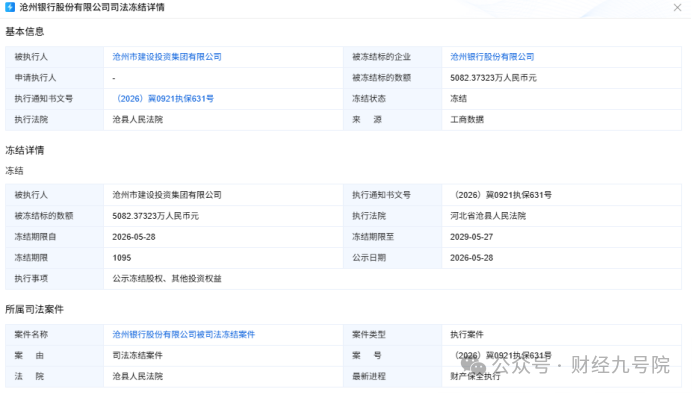Click the 基本信息 section heading
692x393 pixels.
(25, 32)
